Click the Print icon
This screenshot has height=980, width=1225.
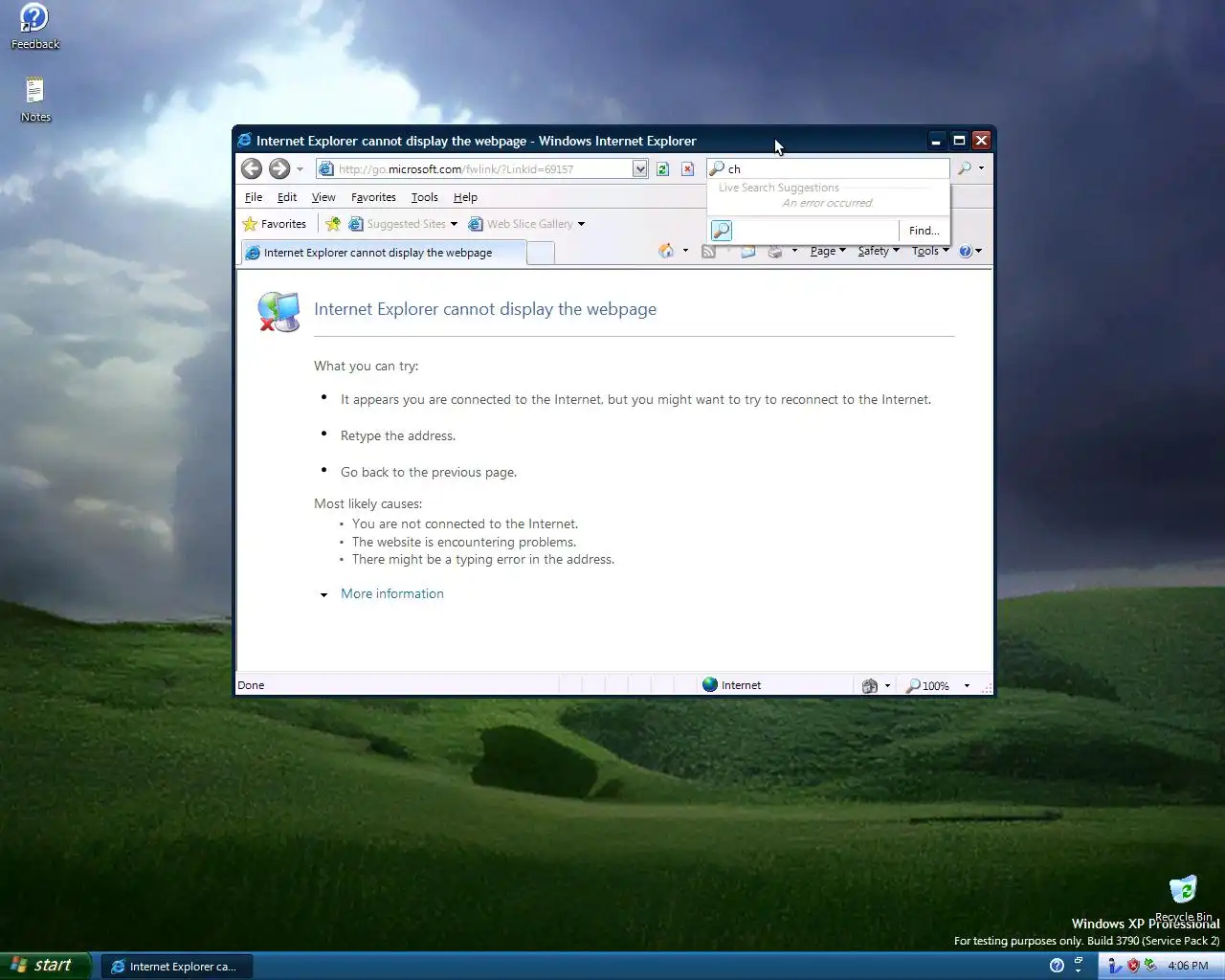[775, 251]
